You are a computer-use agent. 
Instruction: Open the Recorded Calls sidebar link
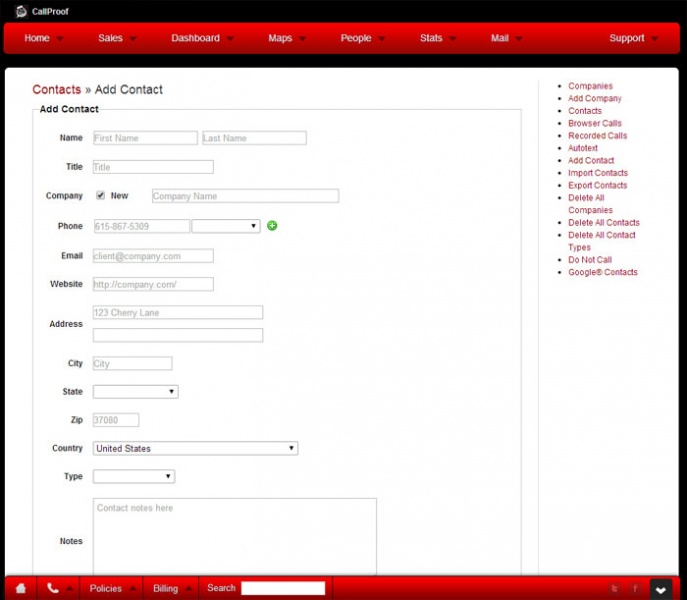(x=597, y=135)
